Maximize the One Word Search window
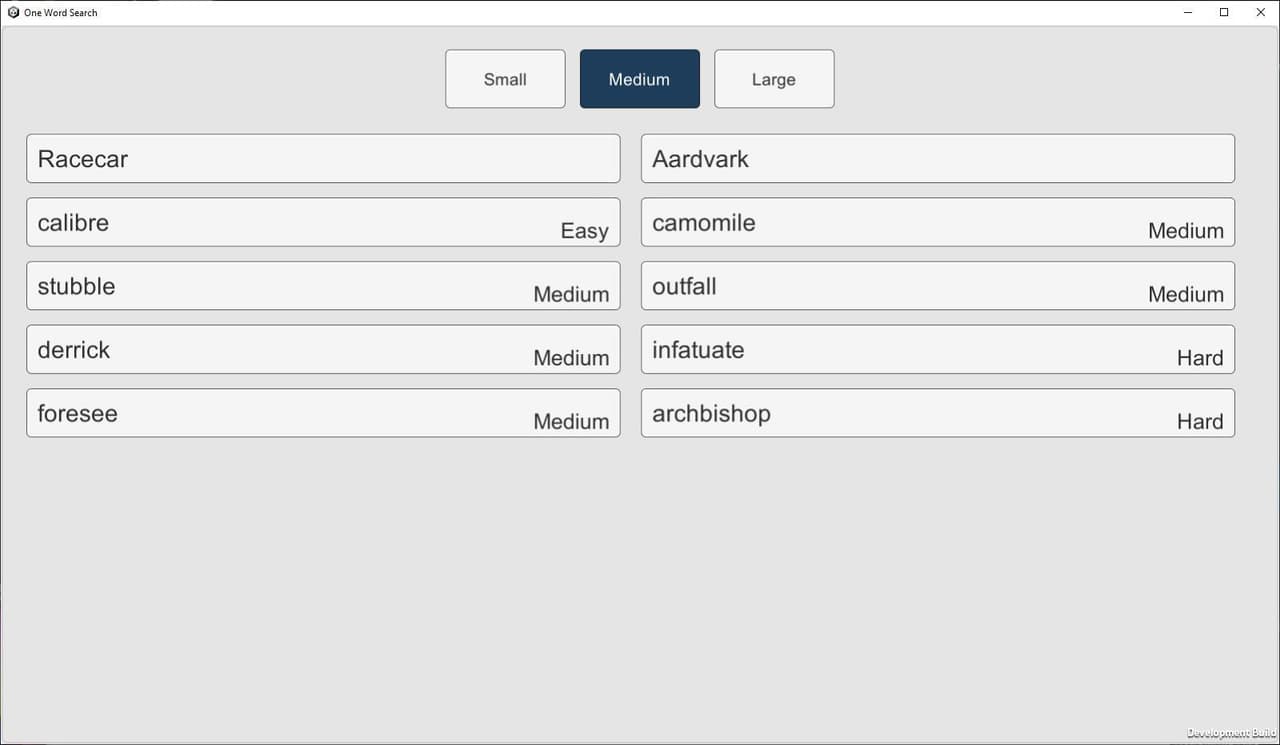The height and width of the screenshot is (745, 1280). point(1224,13)
